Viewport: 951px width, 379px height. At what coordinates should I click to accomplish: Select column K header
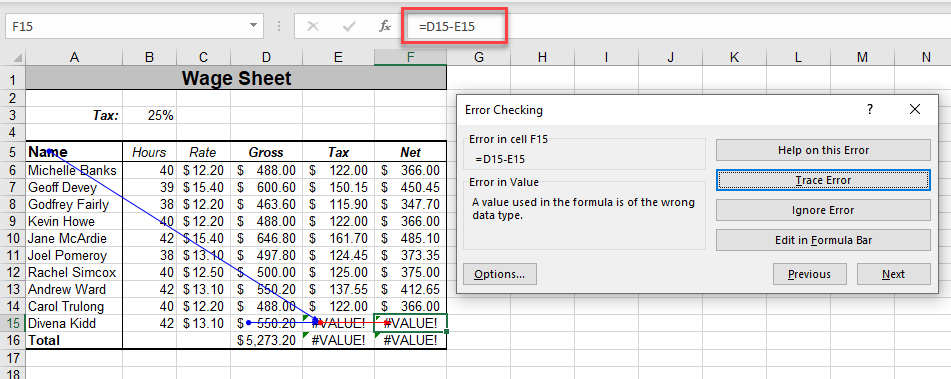pyautogui.click(x=734, y=58)
